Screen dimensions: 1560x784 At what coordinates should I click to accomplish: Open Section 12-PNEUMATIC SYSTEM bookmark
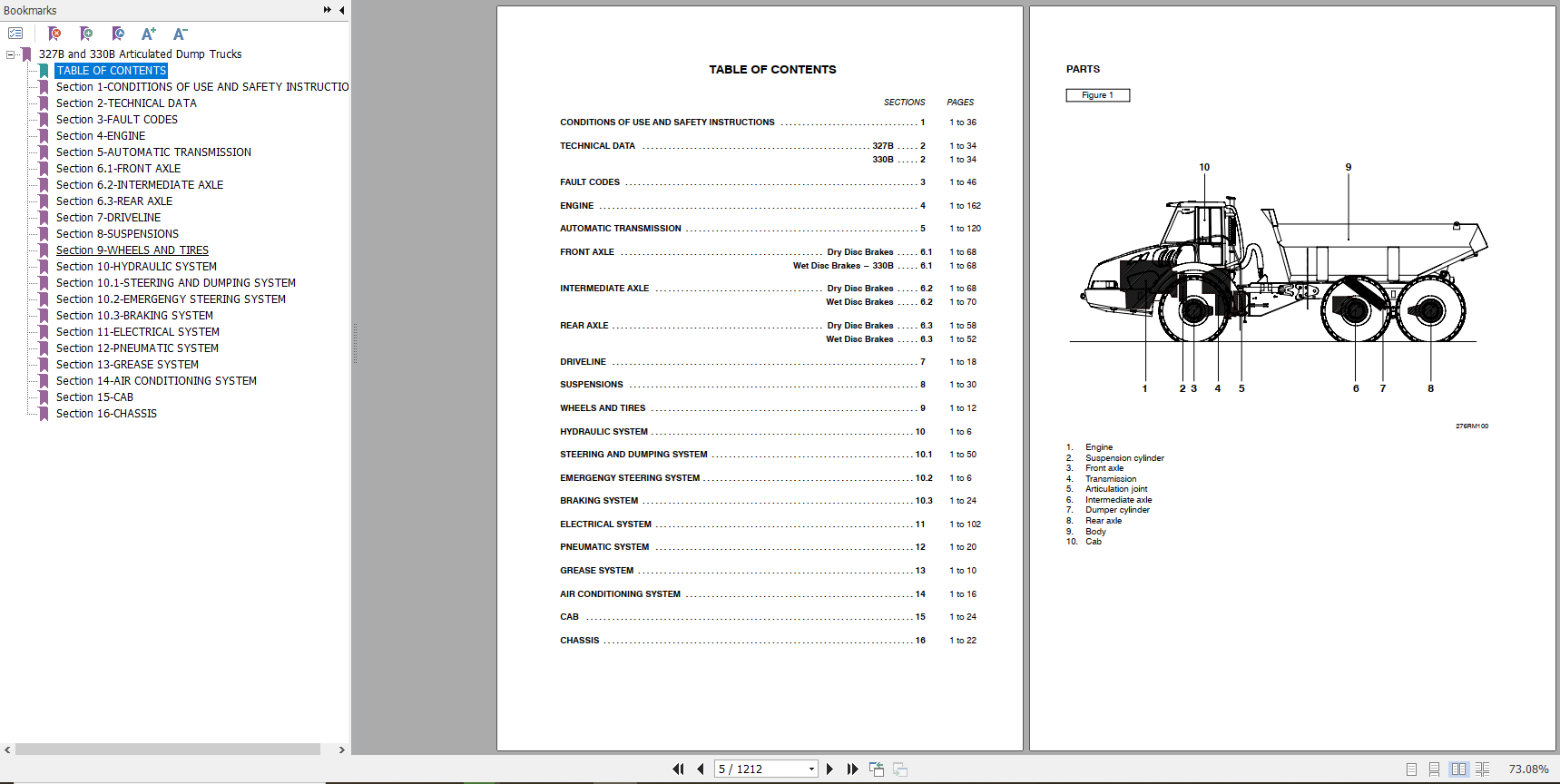click(x=137, y=348)
